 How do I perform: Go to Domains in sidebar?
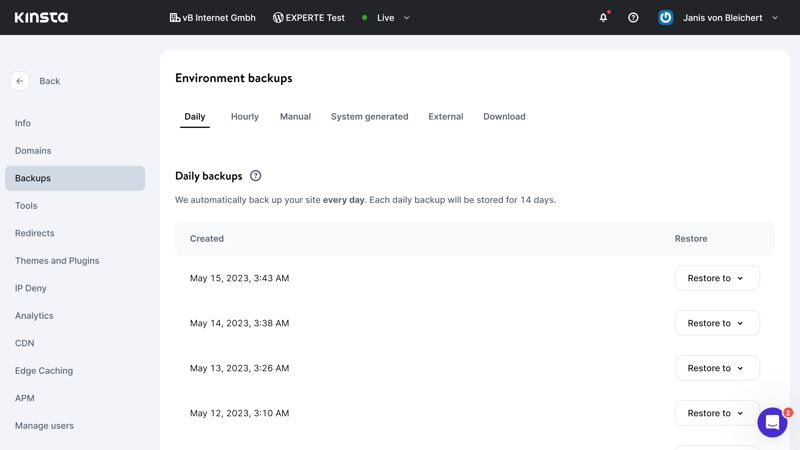tap(33, 151)
